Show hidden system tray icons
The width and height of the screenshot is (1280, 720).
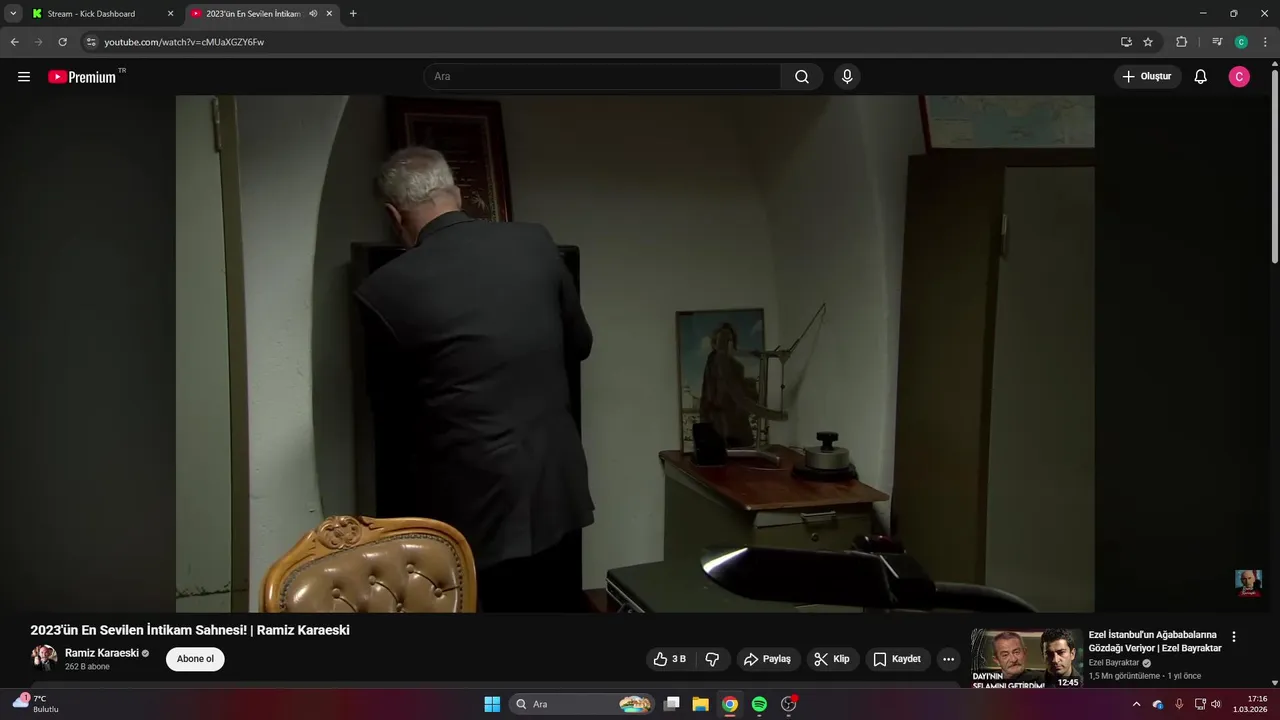point(1136,704)
